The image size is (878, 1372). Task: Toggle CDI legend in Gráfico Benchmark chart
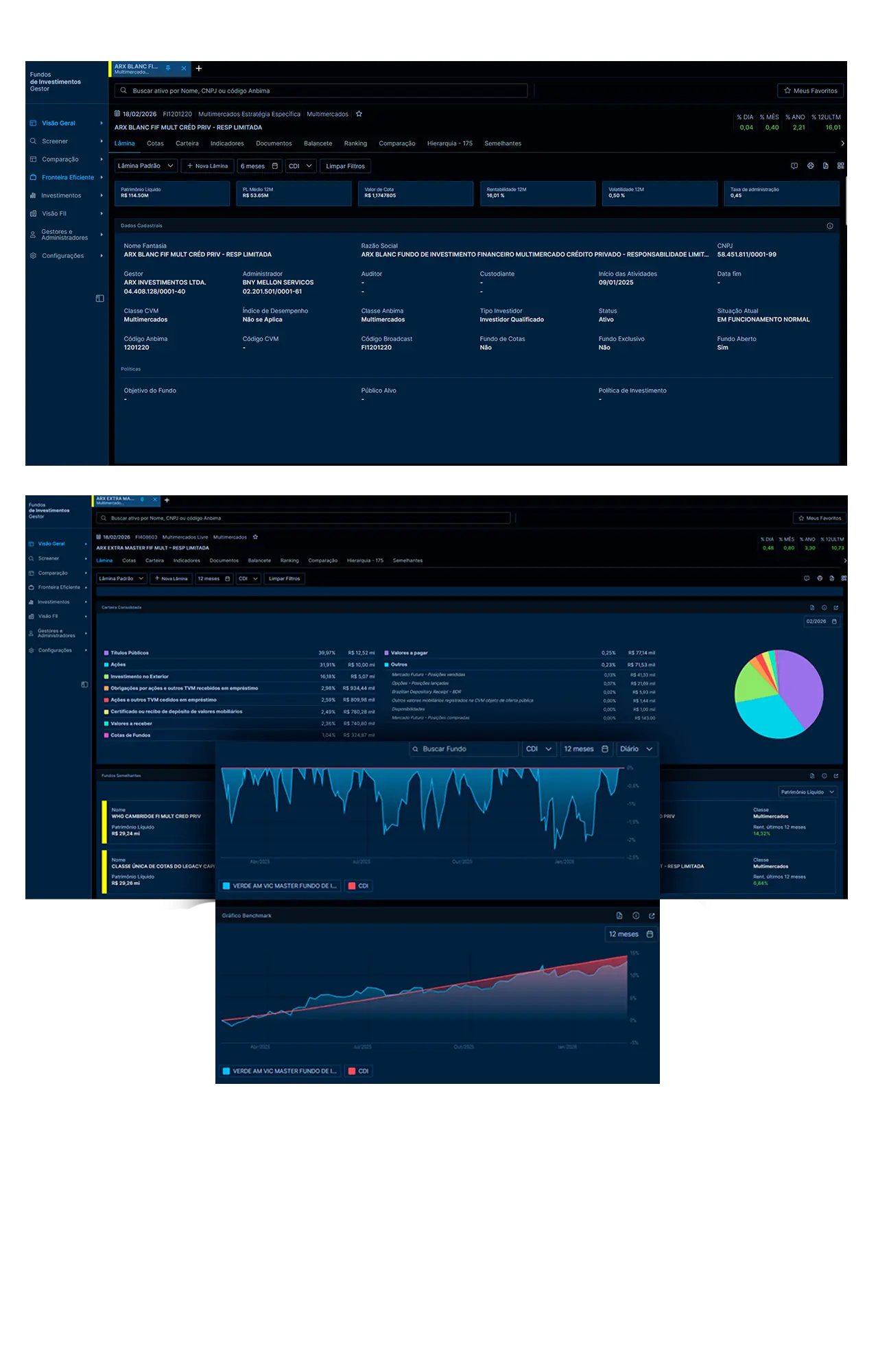pos(359,1071)
